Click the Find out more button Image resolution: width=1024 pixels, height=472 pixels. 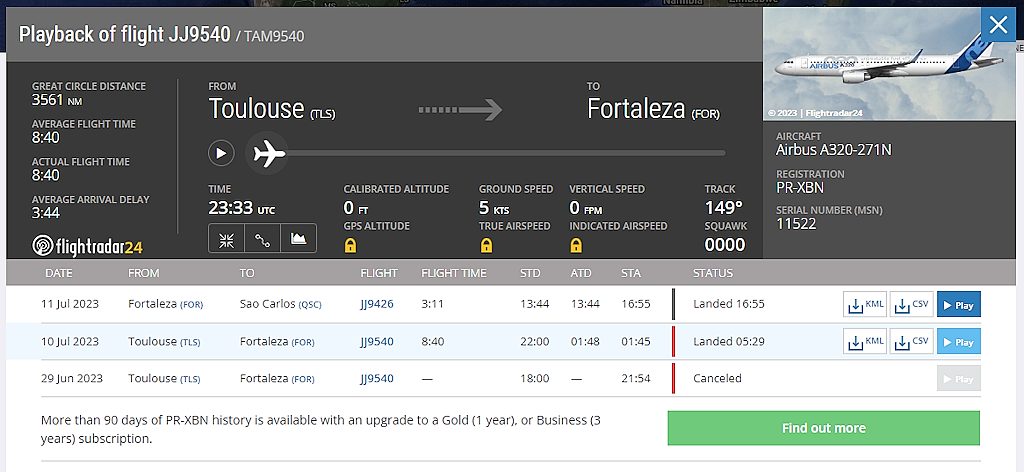[x=823, y=428]
